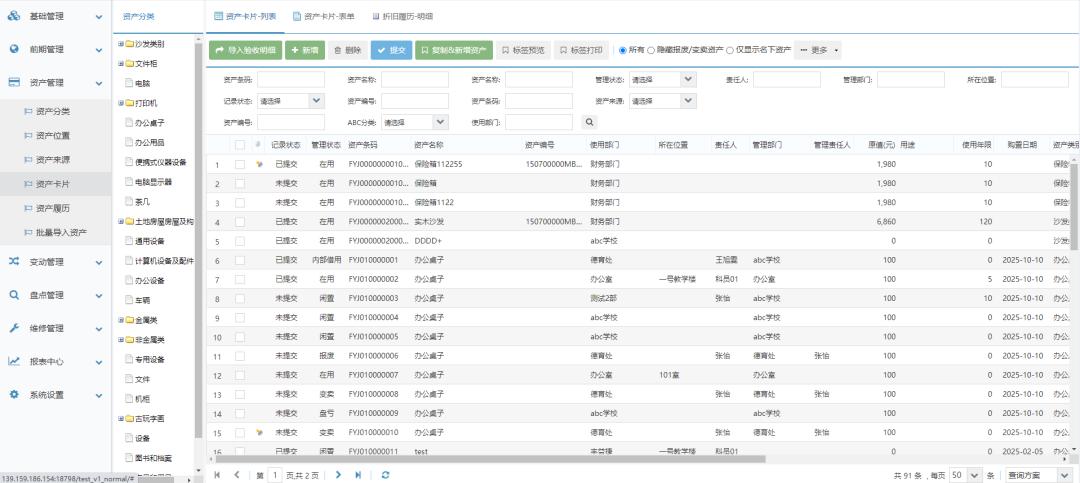Jump to last page of asset list
Image resolution: width=1080 pixels, height=483 pixels.
(x=360, y=475)
